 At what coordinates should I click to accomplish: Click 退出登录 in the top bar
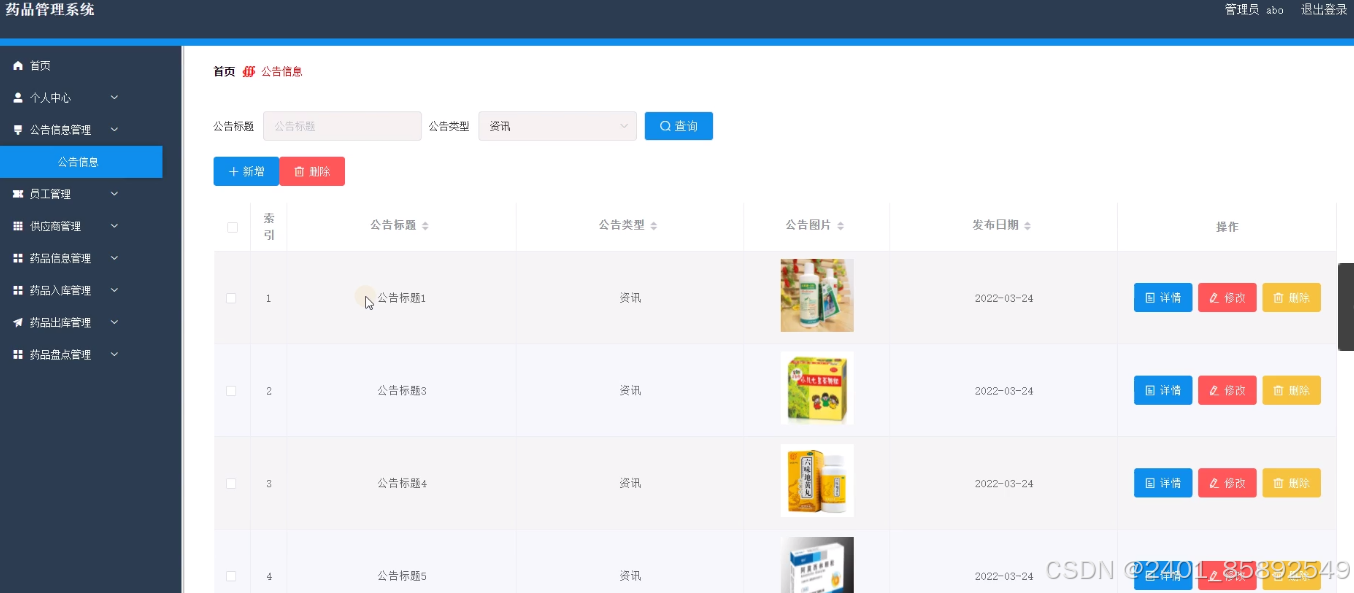coord(1322,9)
